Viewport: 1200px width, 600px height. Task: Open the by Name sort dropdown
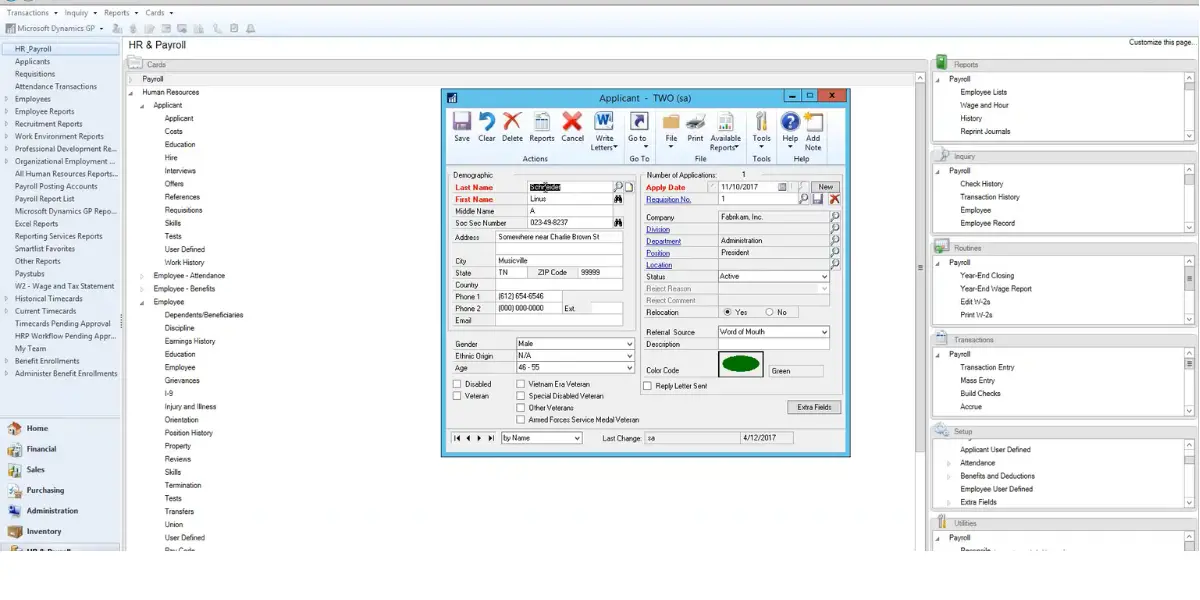click(576, 438)
